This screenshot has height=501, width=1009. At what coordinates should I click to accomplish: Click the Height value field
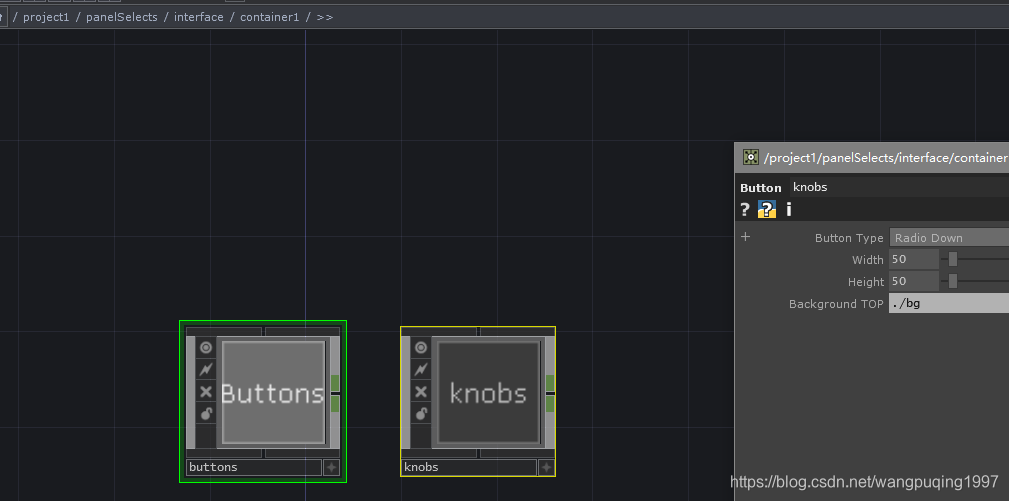tap(914, 282)
